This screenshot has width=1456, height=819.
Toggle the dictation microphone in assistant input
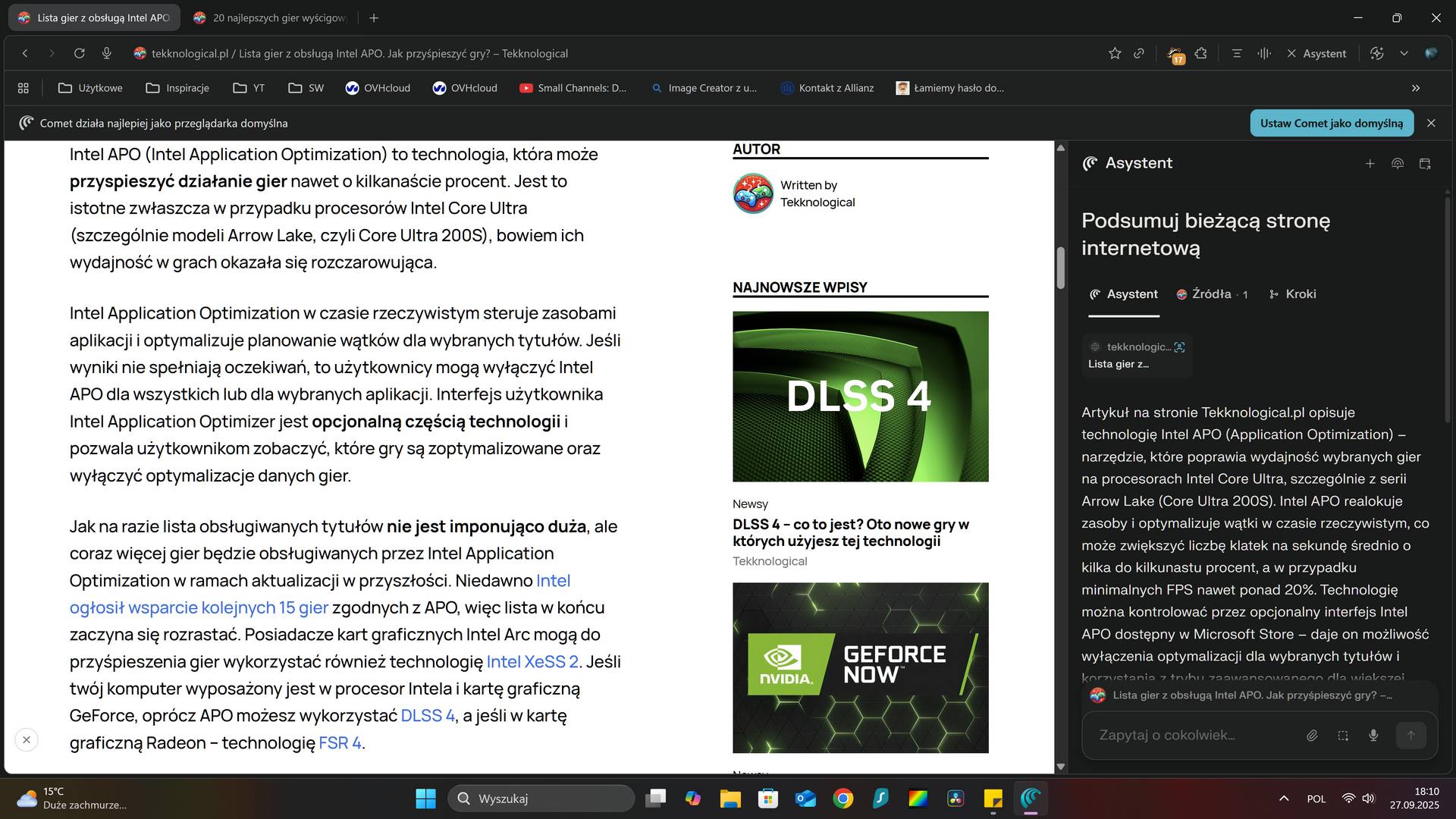point(1373,735)
